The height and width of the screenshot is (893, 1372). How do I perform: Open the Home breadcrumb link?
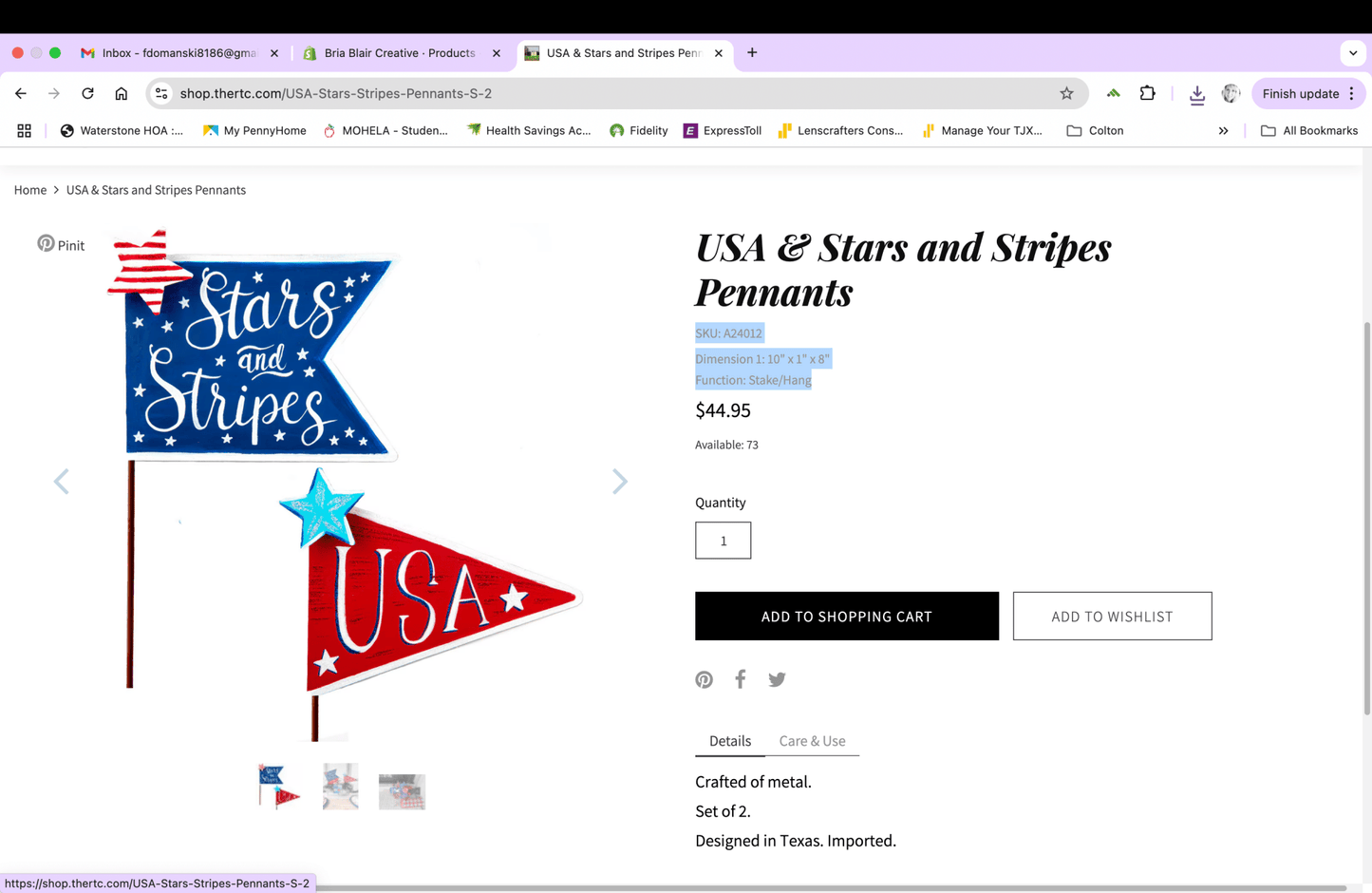[x=29, y=190]
